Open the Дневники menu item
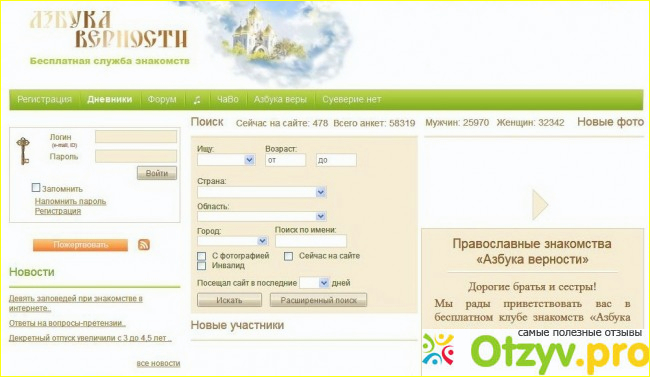The width and height of the screenshot is (650, 377). click(x=109, y=100)
